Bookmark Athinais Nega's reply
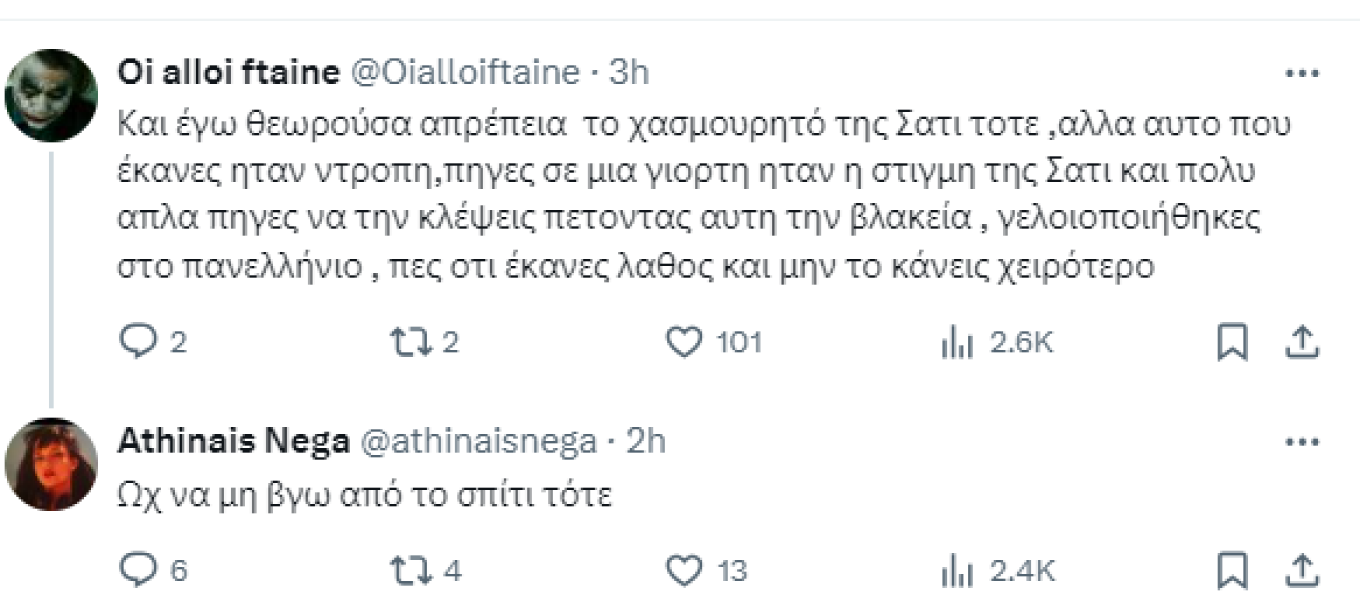Viewport: 1360px width, 609px height. [1232, 571]
